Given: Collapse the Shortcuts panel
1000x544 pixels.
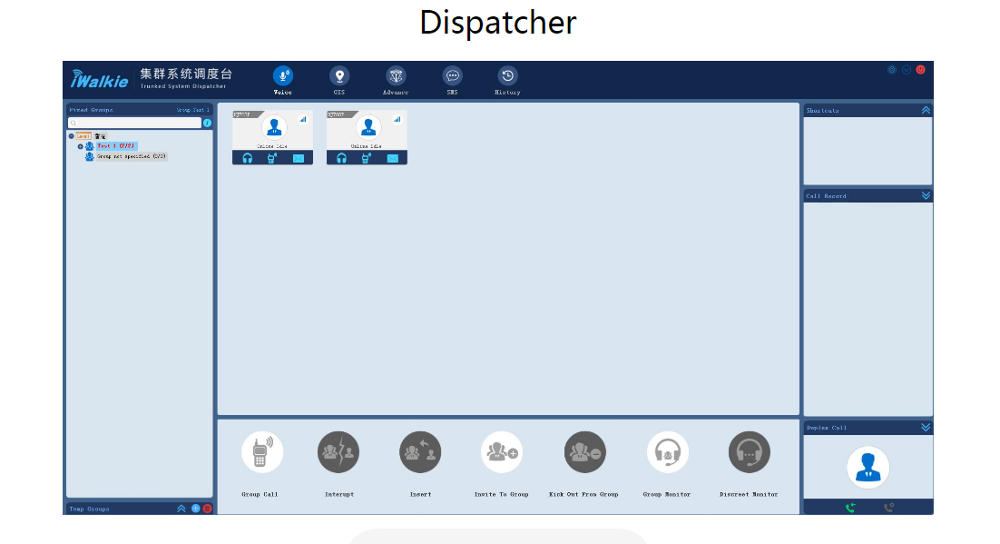Looking at the screenshot, I should point(926,110).
